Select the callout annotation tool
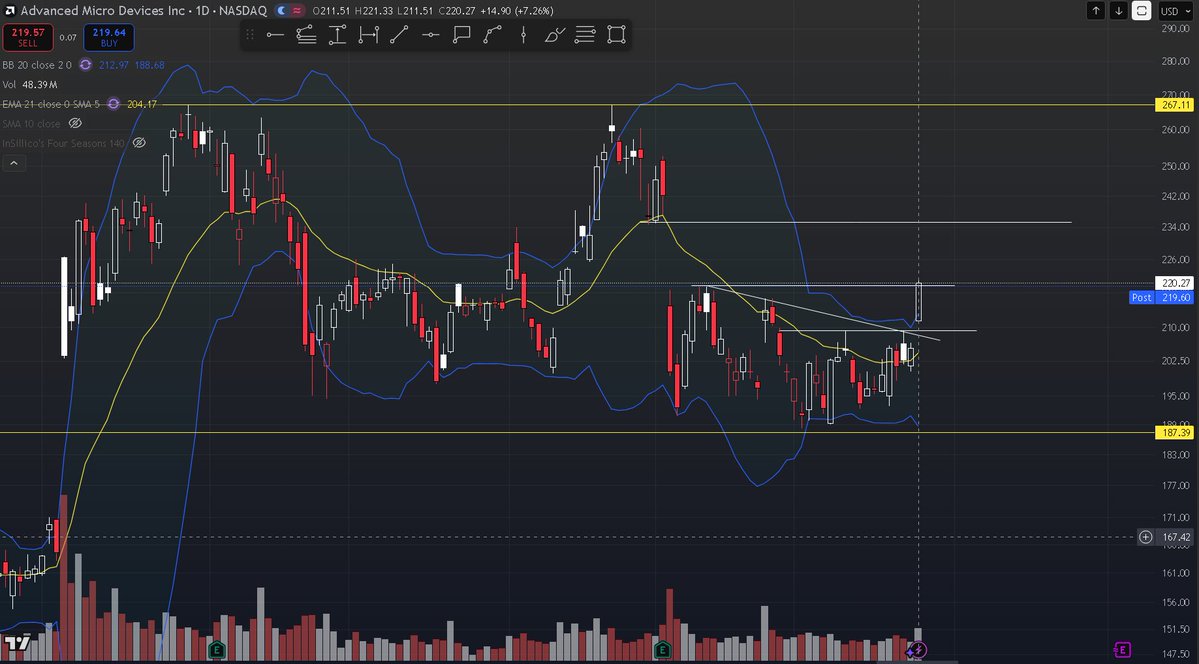The height and width of the screenshot is (664, 1199). 461,34
